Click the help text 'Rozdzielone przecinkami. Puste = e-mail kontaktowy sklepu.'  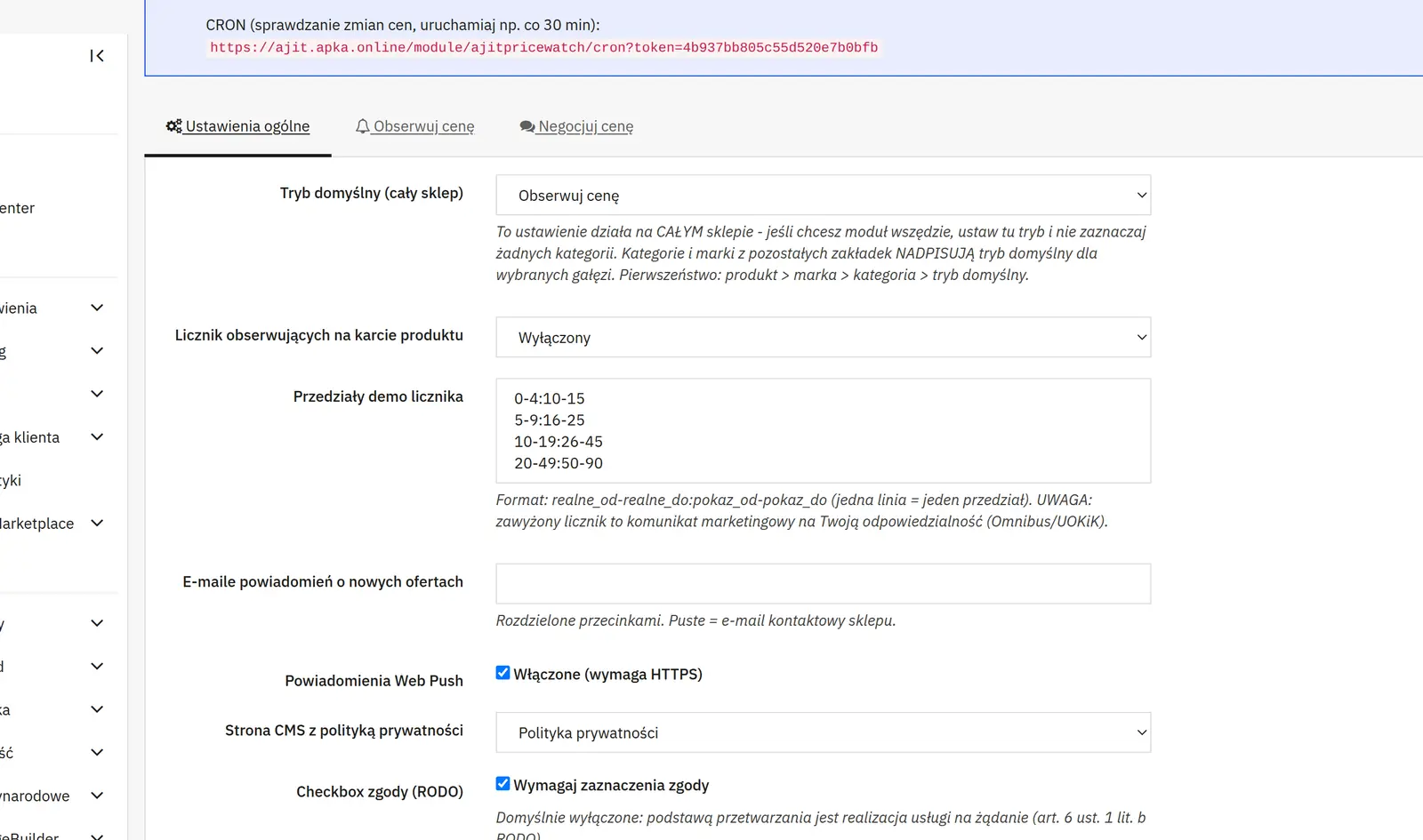click(695, 620)
